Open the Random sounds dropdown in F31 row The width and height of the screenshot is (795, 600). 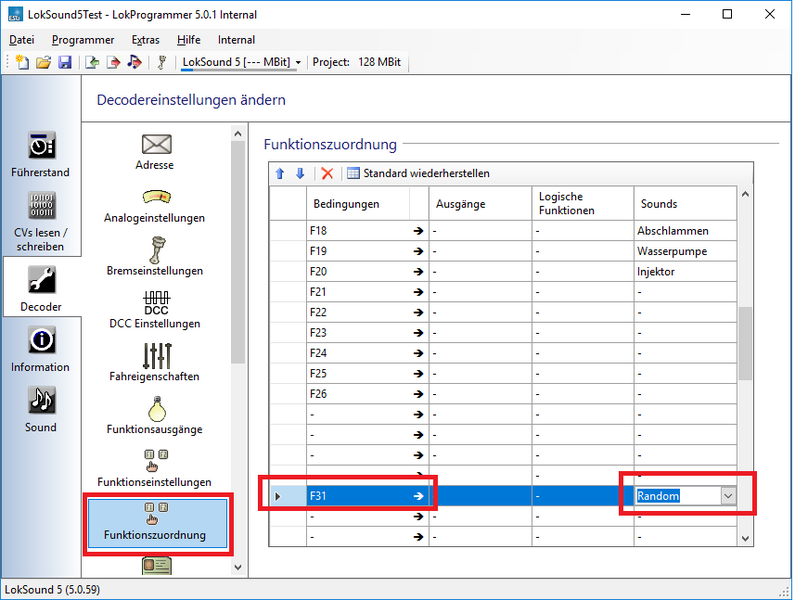tap(728, 496)
